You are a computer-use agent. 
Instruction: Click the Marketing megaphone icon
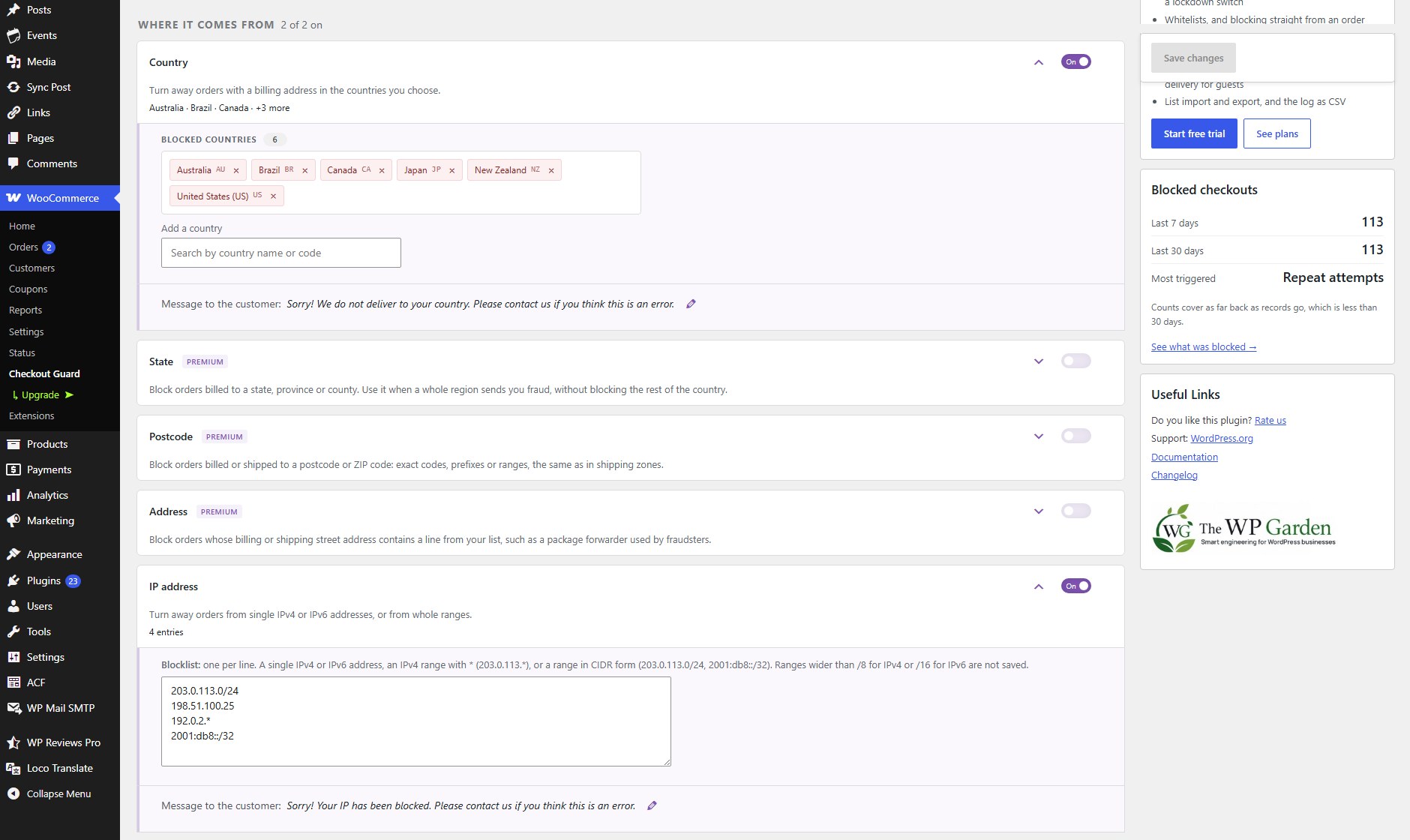[x=13, y=520]
